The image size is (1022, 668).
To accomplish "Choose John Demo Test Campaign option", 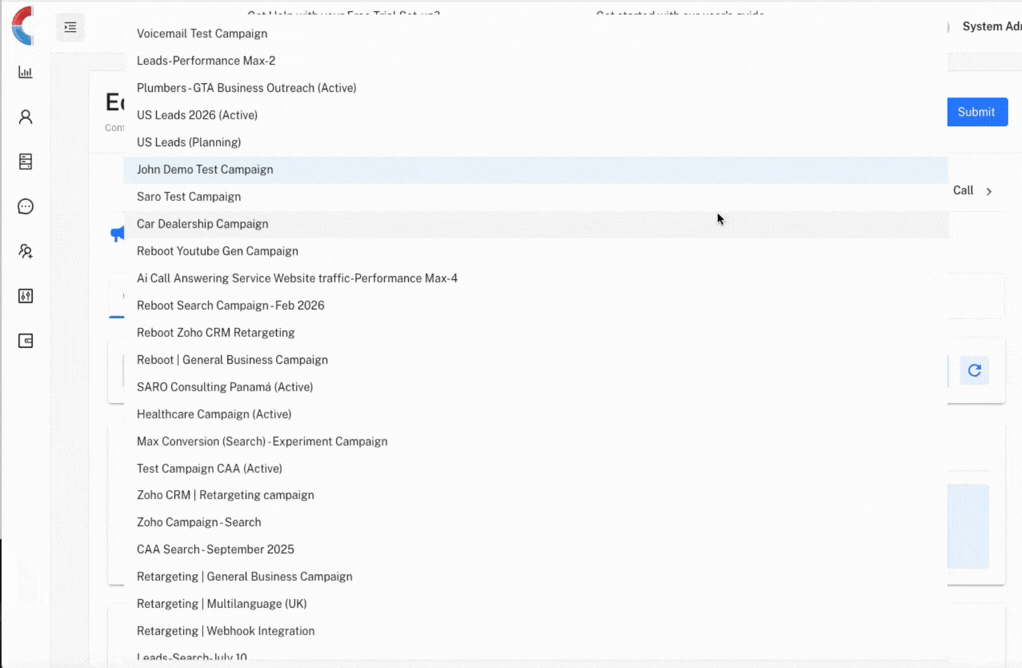I will coord(205,170).
